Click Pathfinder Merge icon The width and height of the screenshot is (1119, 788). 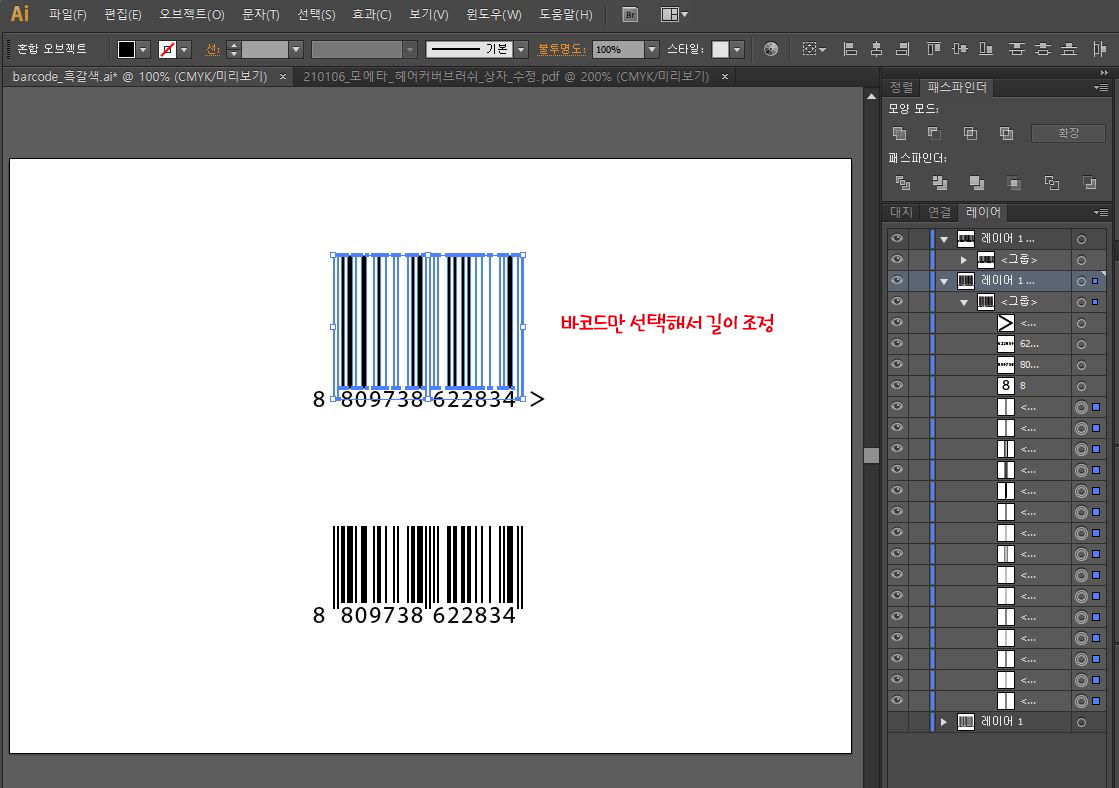pyautogui.click(x=977, y=183)
